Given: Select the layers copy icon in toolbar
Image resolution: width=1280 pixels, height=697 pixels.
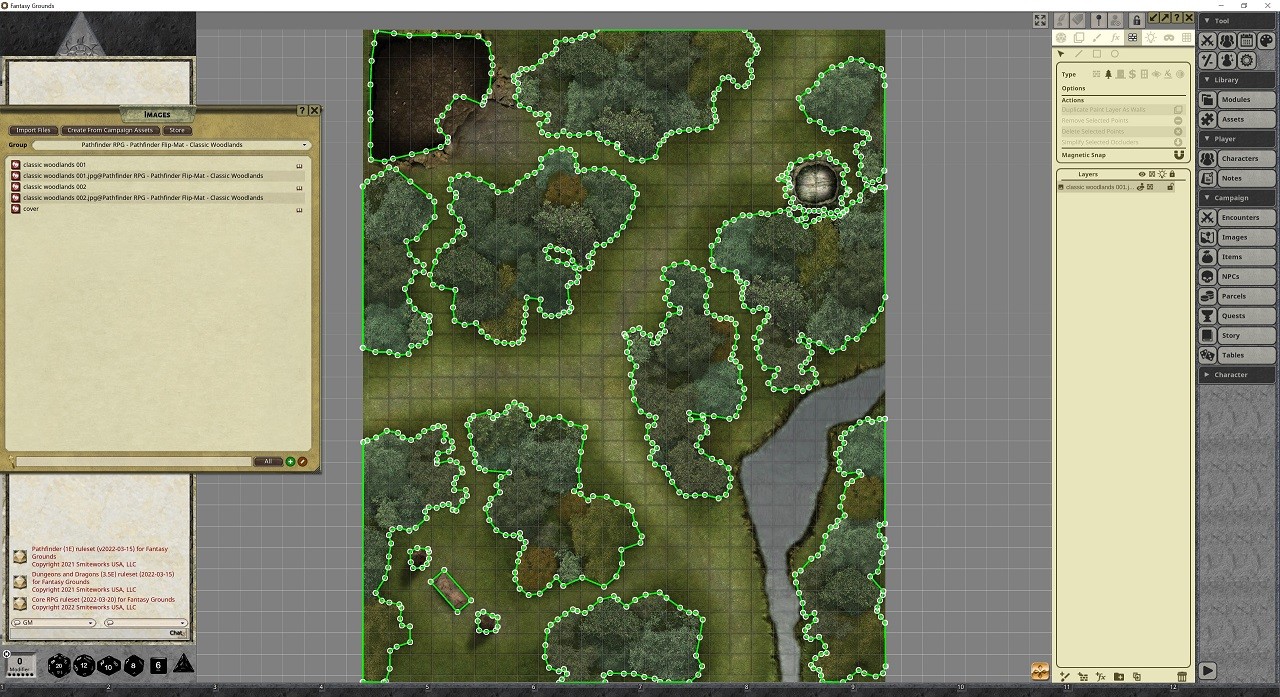Looking at the screenshot, I should tap(1079, 37).
